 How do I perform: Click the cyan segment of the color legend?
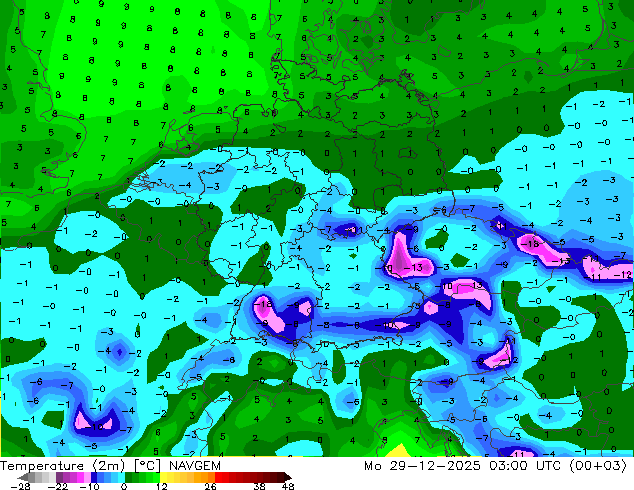pos(121,477)
